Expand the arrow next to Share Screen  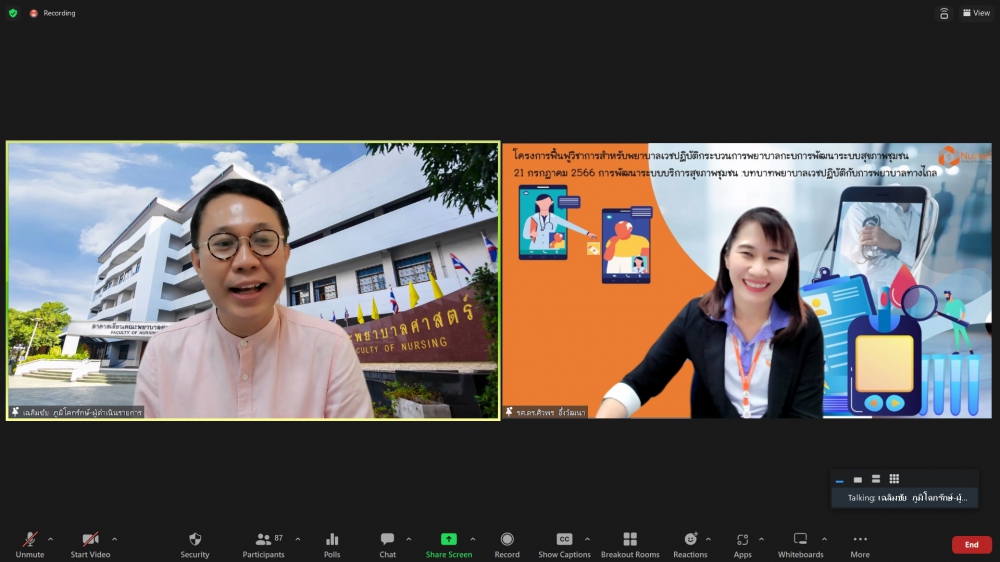[473, 539]
